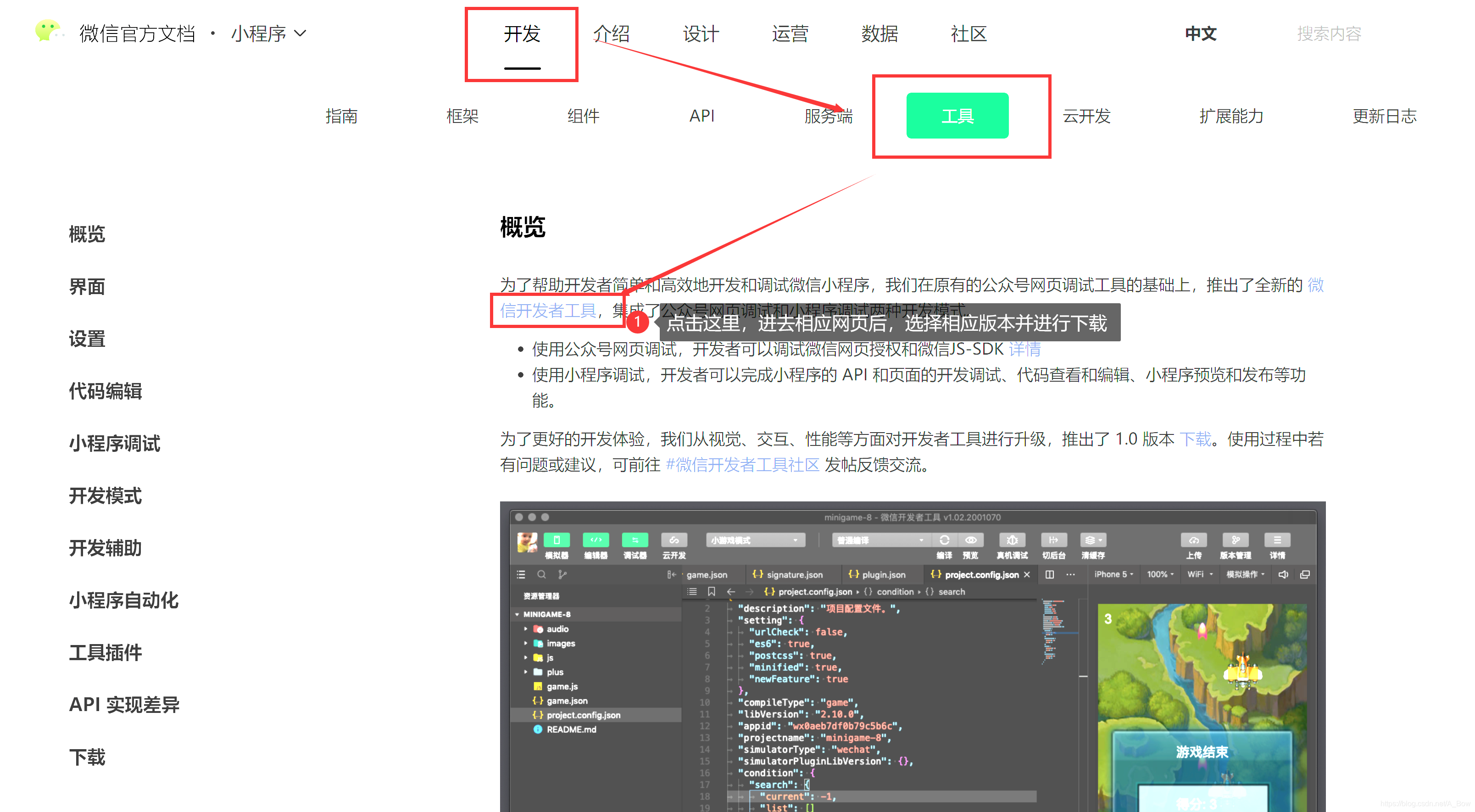Click the WeChat logo in the header
Screen dimensions: 1475x812
pos(48,31)
